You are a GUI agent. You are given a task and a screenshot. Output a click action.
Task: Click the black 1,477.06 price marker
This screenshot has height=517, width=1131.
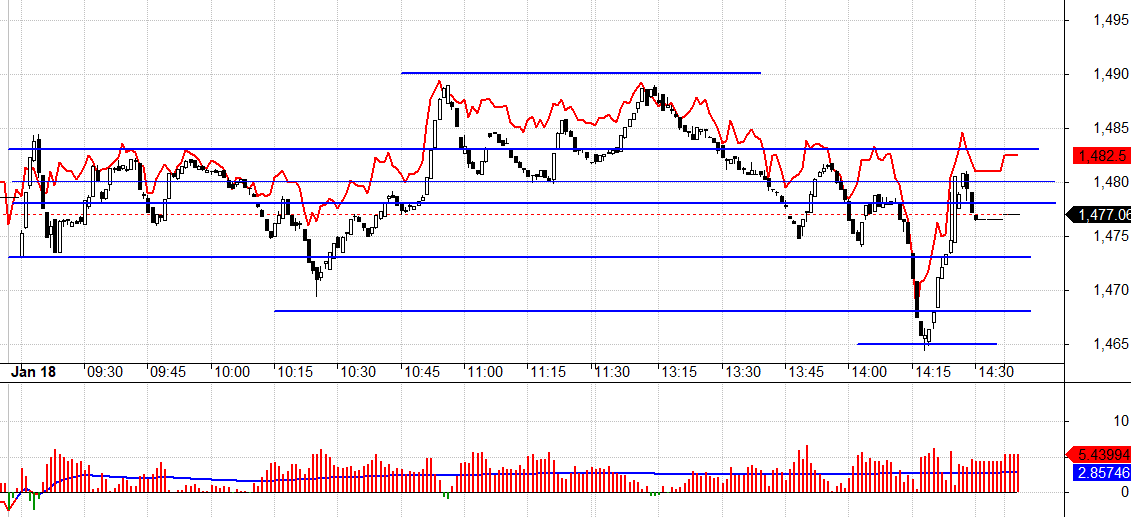click(x=1102, y=214)
